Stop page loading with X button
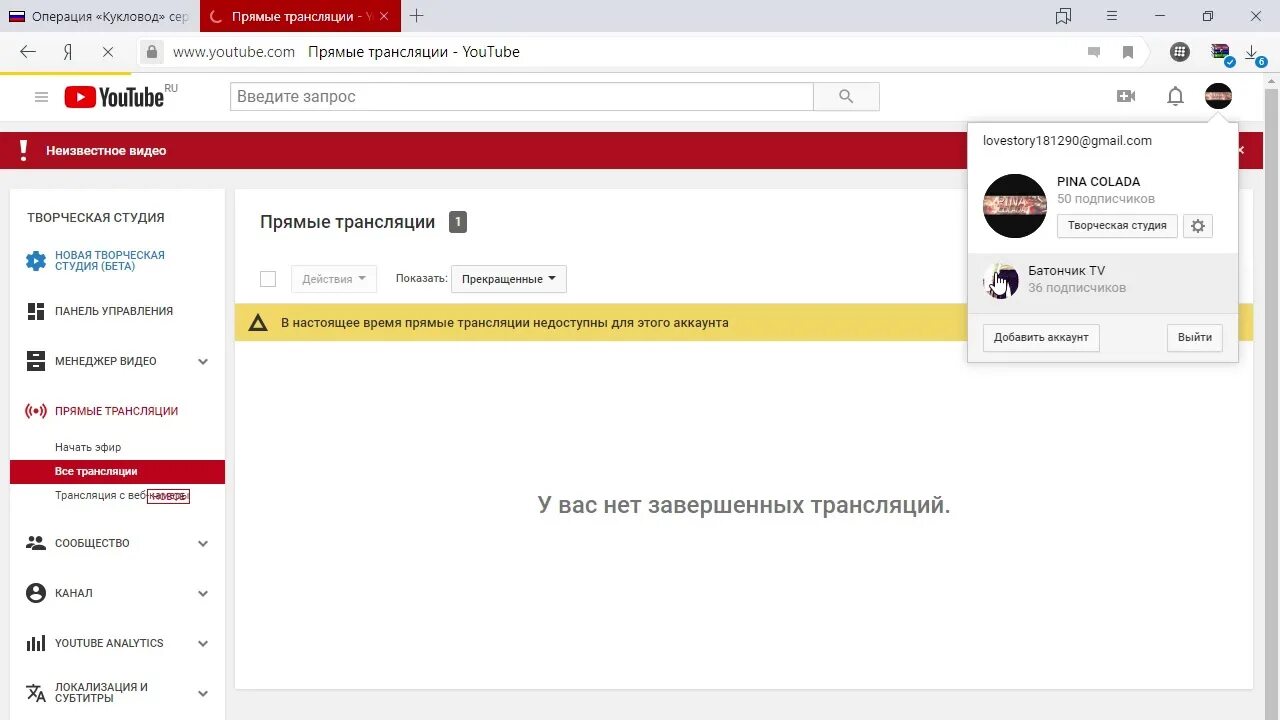1280x720 pixels. tap(108, 52)
